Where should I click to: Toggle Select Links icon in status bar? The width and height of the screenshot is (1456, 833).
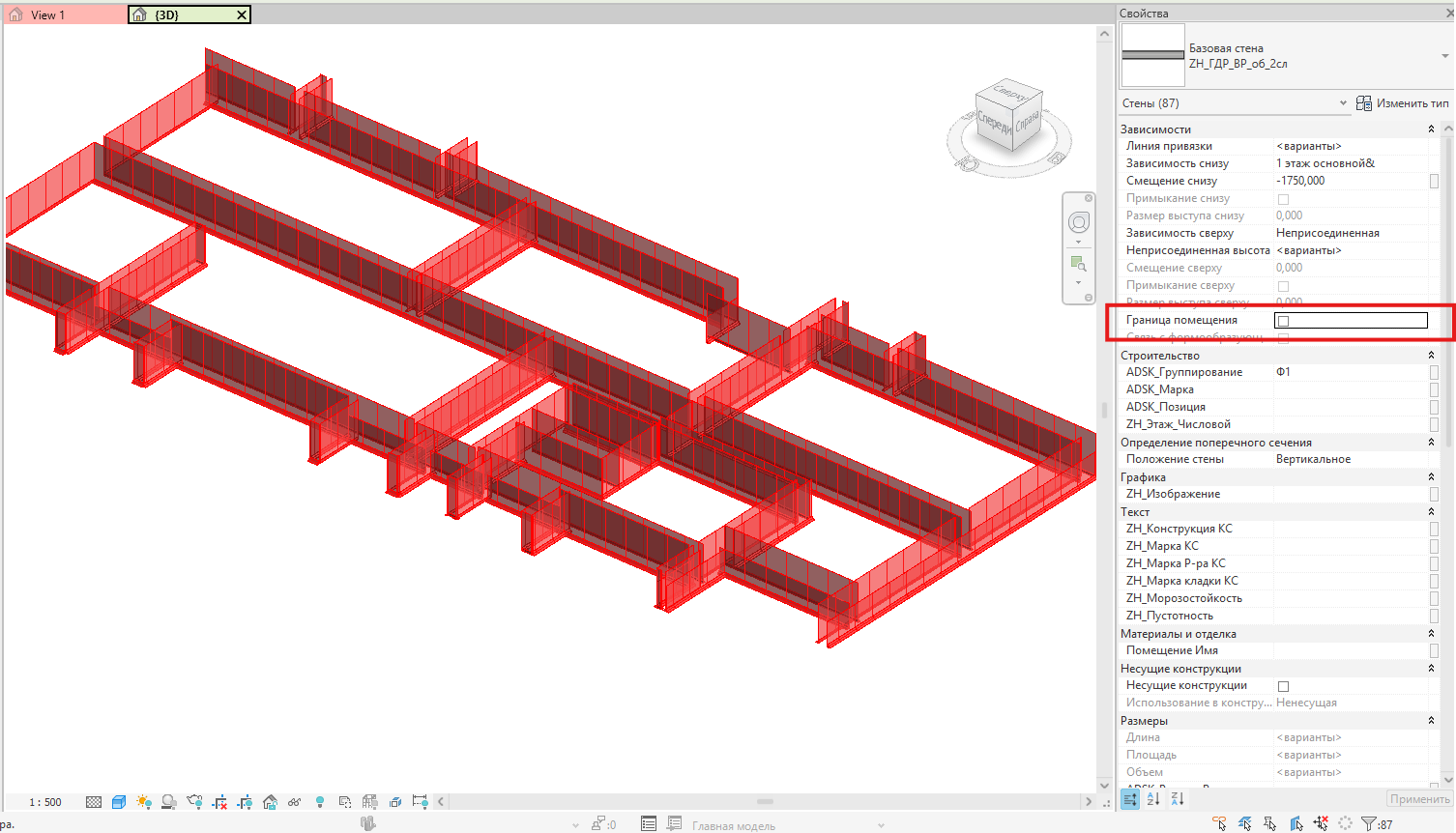point(1220,823)
